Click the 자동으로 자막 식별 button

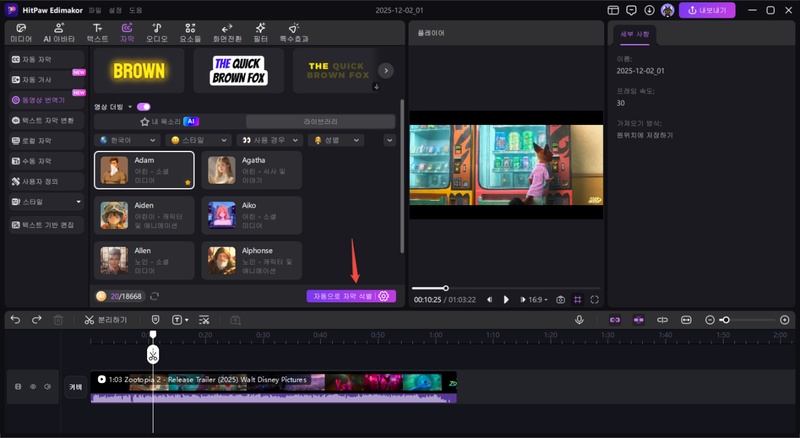click(340, 296)
